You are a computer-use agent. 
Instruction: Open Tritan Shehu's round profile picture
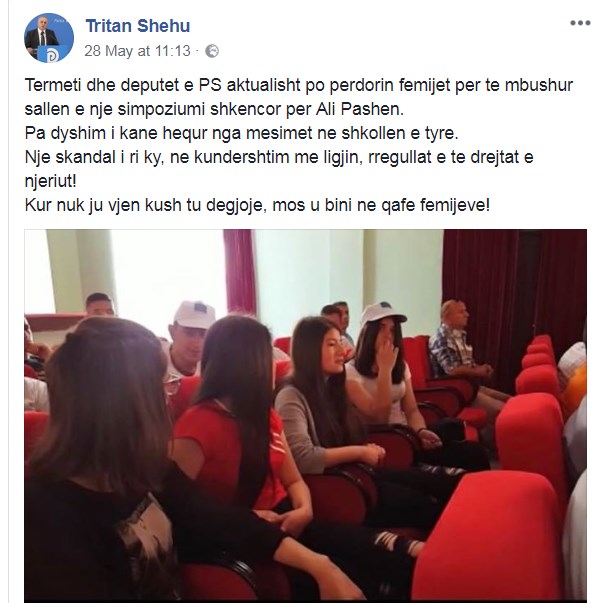click(x=48, y=38)
